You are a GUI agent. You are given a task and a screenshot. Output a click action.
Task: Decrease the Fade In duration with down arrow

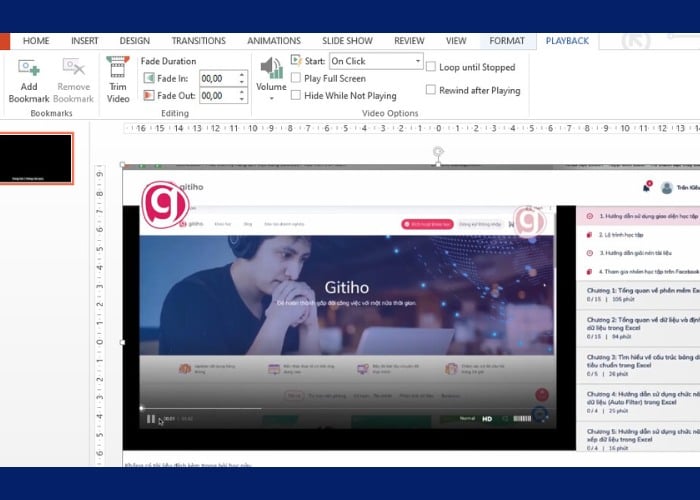tap(242, 82)
